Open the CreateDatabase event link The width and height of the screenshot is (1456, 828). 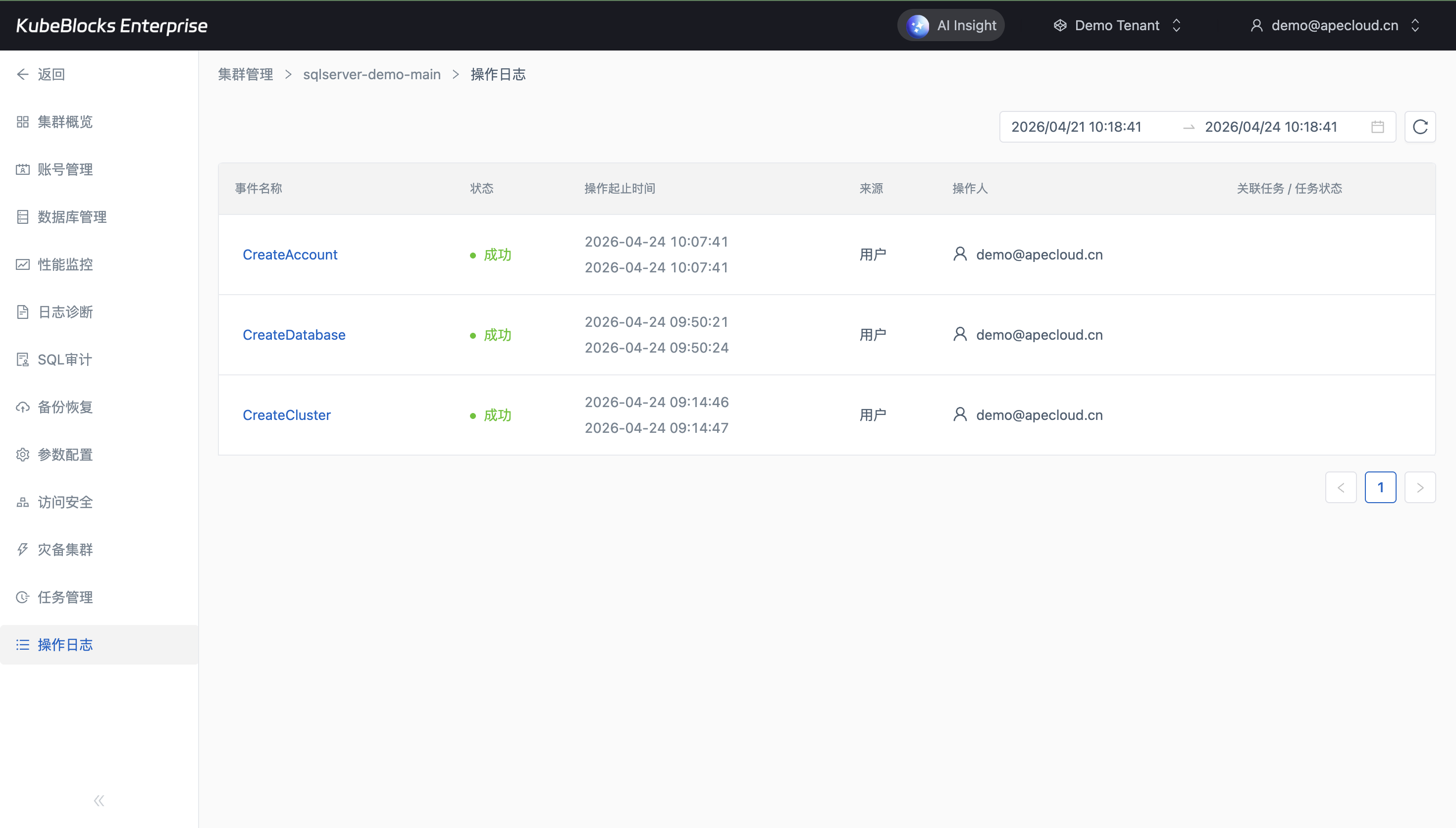(294, 335)
